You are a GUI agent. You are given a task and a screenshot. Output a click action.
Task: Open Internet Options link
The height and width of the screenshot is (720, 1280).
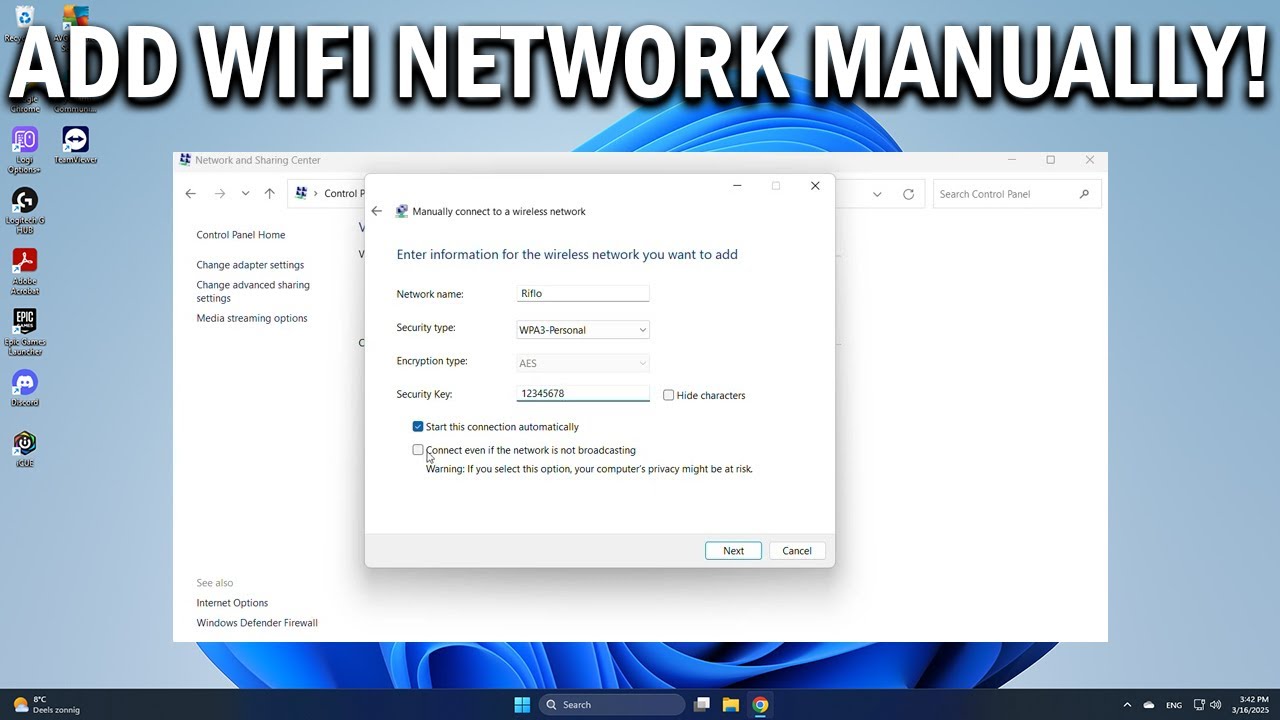coord(232,603)
